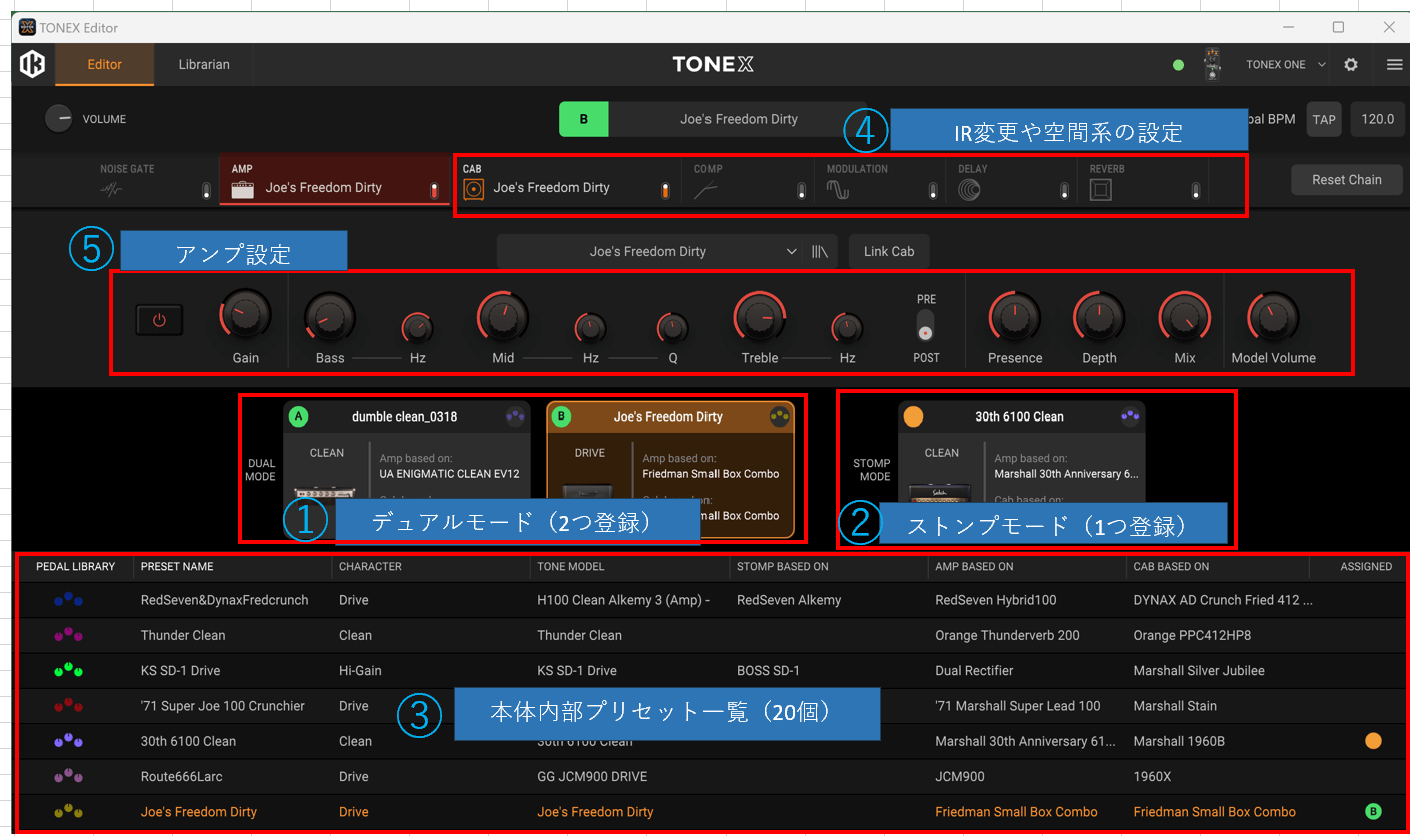
Task: Select the MODULATION chain block
Action: point(880,181)
